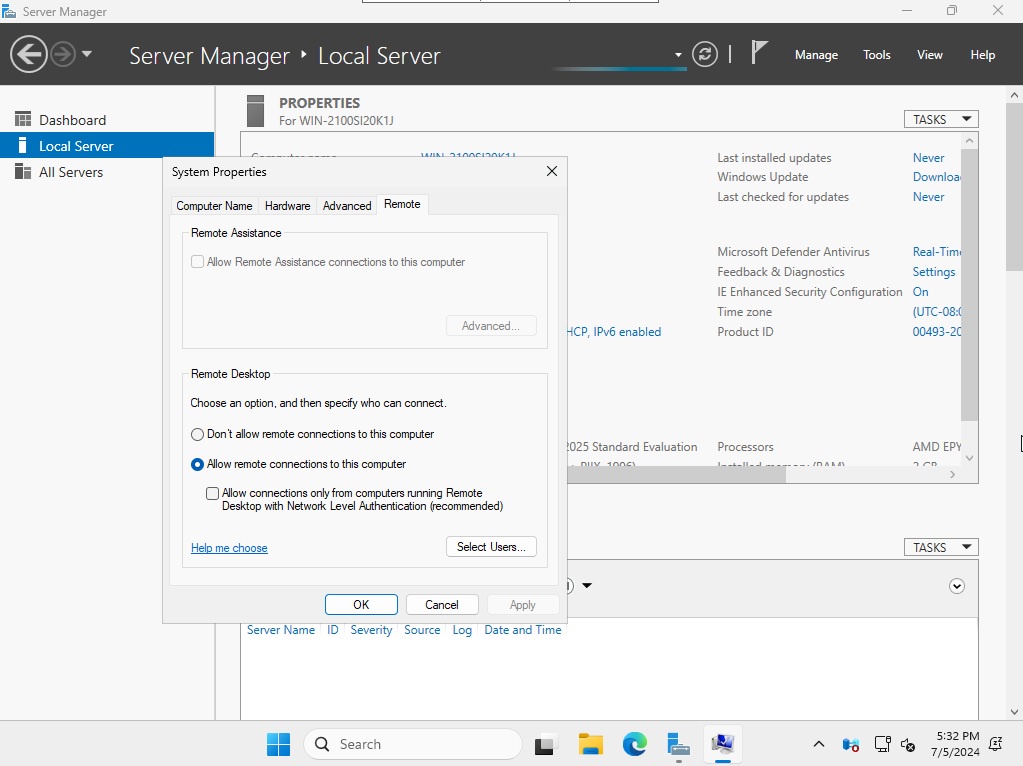1023x766 pixels.
Task: Open Microsoft Edge from the taskbar
Action: pyautogui.click(x=635, y=744)
